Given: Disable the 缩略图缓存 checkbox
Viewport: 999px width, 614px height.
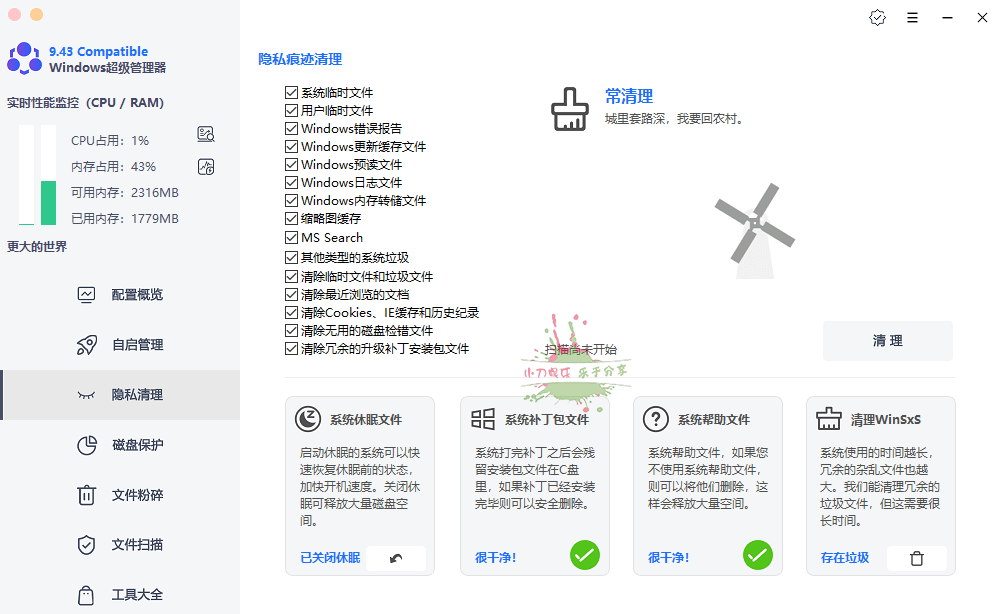Looking at the screenshot, I should pos(292,219).
